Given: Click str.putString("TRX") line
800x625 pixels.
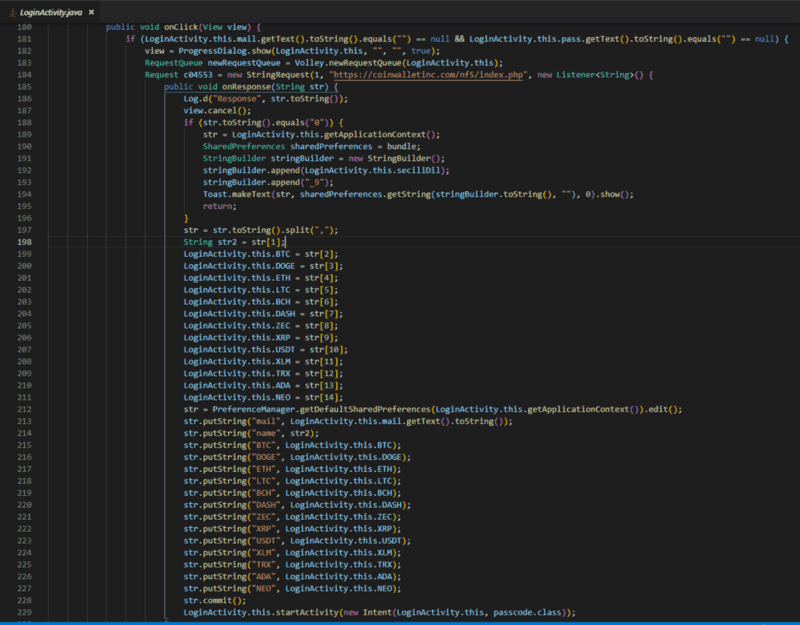Looking at the screenshot, I should (292, 565).
